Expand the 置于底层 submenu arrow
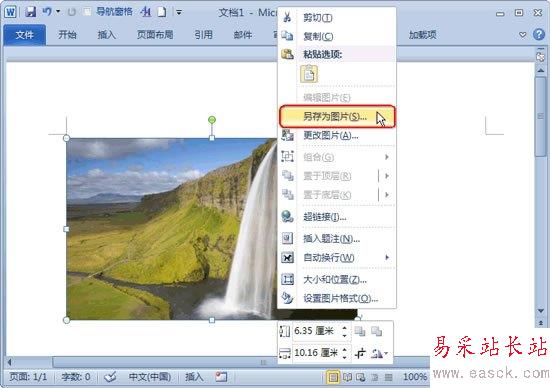The image size is (550, 388). point(387,195)
